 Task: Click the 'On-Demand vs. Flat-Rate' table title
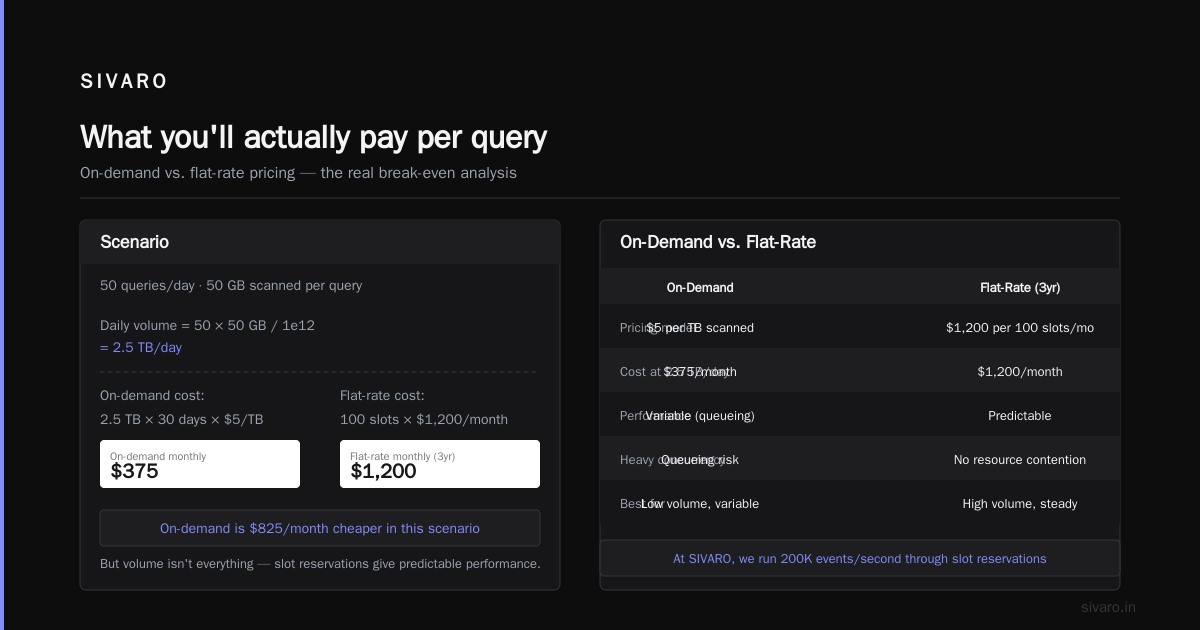coord(718,242)
